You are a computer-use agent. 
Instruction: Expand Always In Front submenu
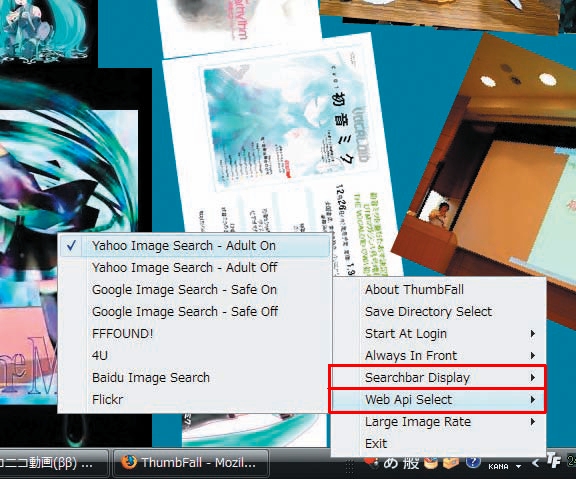click(x=438, y=356)
